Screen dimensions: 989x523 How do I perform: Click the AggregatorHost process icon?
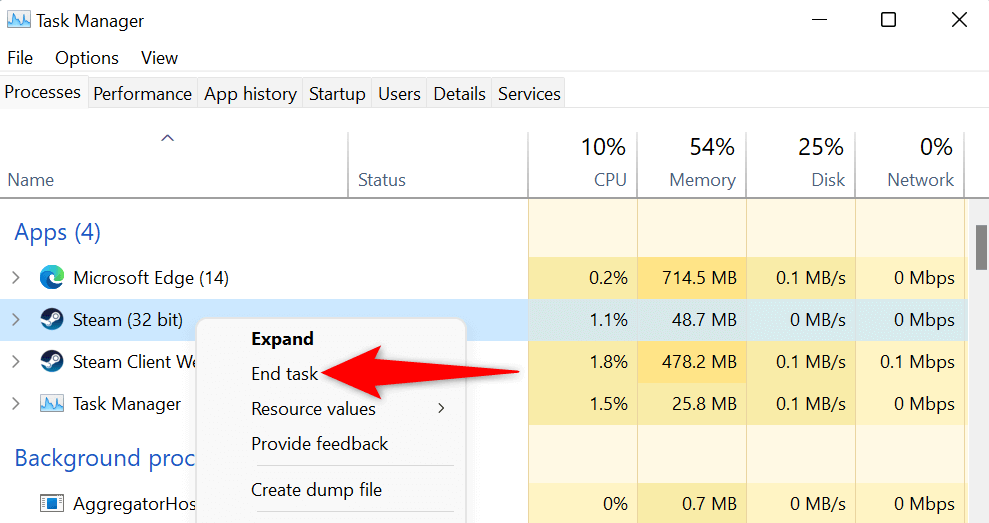pos(52,503)
